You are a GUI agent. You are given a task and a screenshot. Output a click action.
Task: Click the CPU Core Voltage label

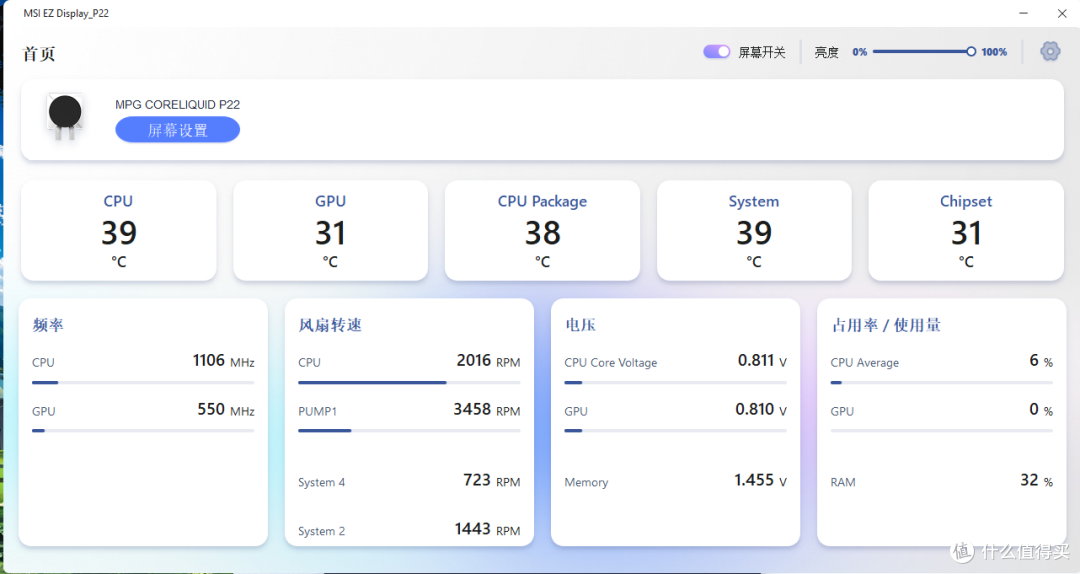(x=611, y=362)
